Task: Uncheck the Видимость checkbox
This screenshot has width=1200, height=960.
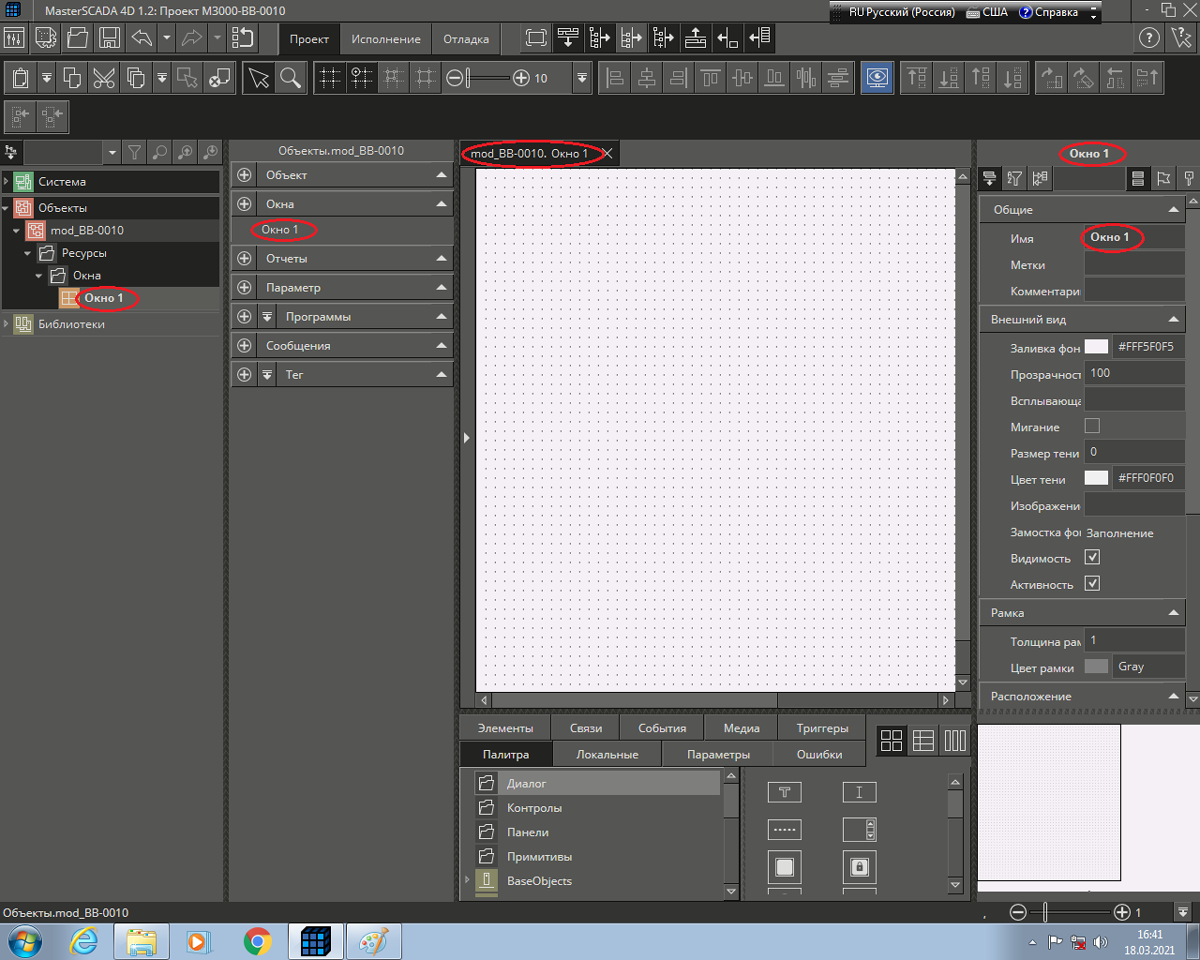Action: point(1092,557)
